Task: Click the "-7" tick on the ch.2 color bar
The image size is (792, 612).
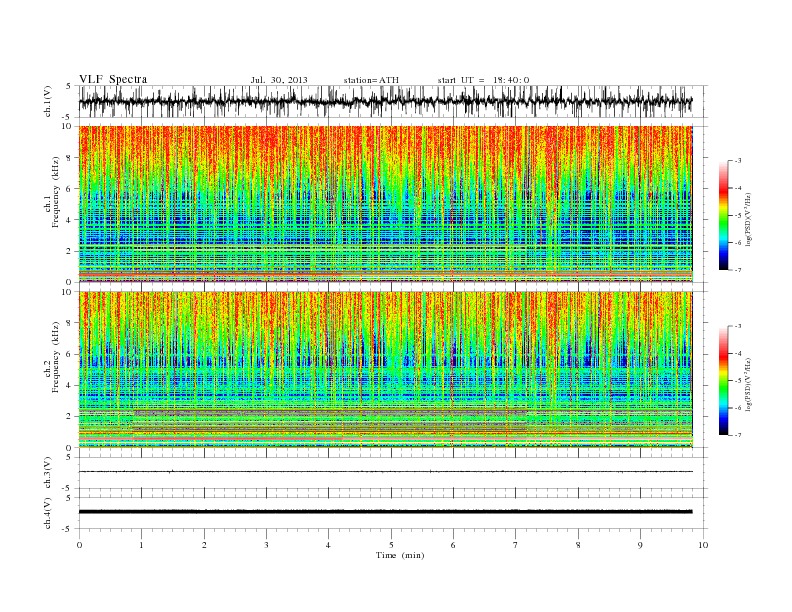Action: coord(737,435)
